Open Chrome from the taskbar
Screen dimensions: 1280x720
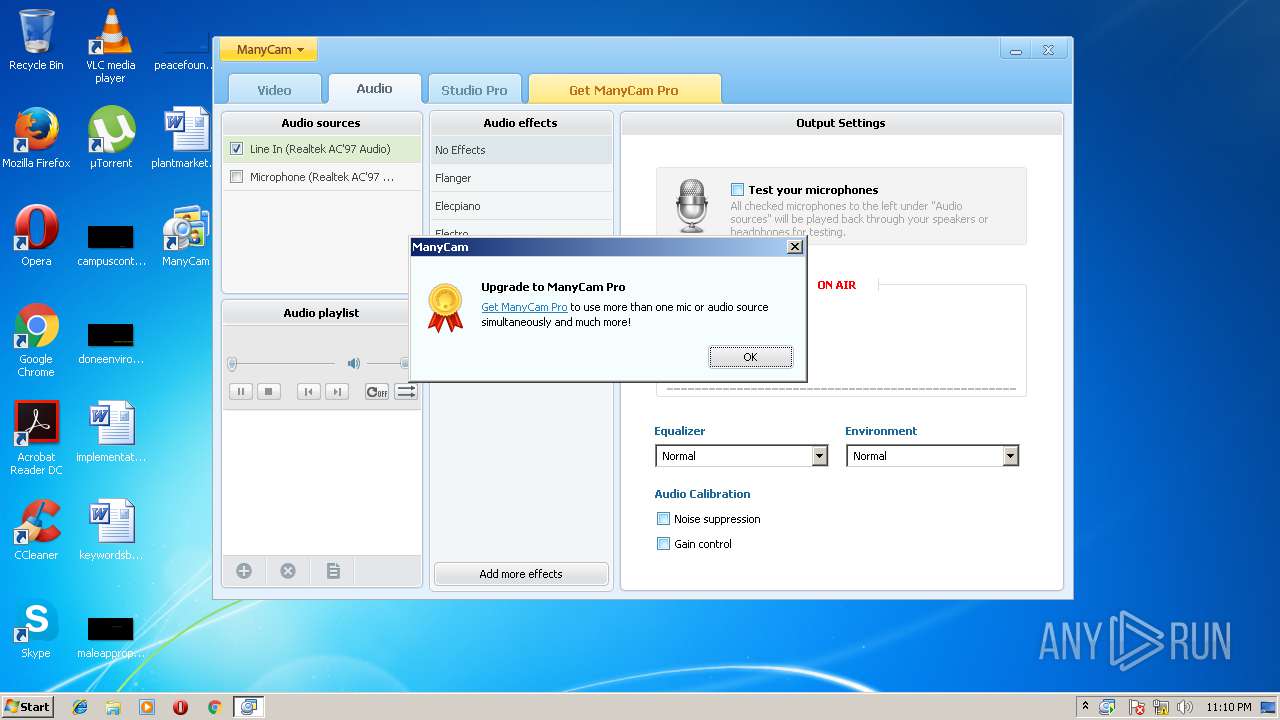[x=214, y=707]
